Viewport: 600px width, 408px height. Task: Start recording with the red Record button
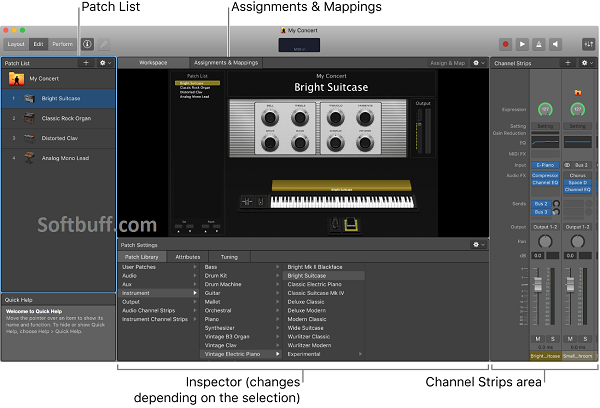point(505,44)
